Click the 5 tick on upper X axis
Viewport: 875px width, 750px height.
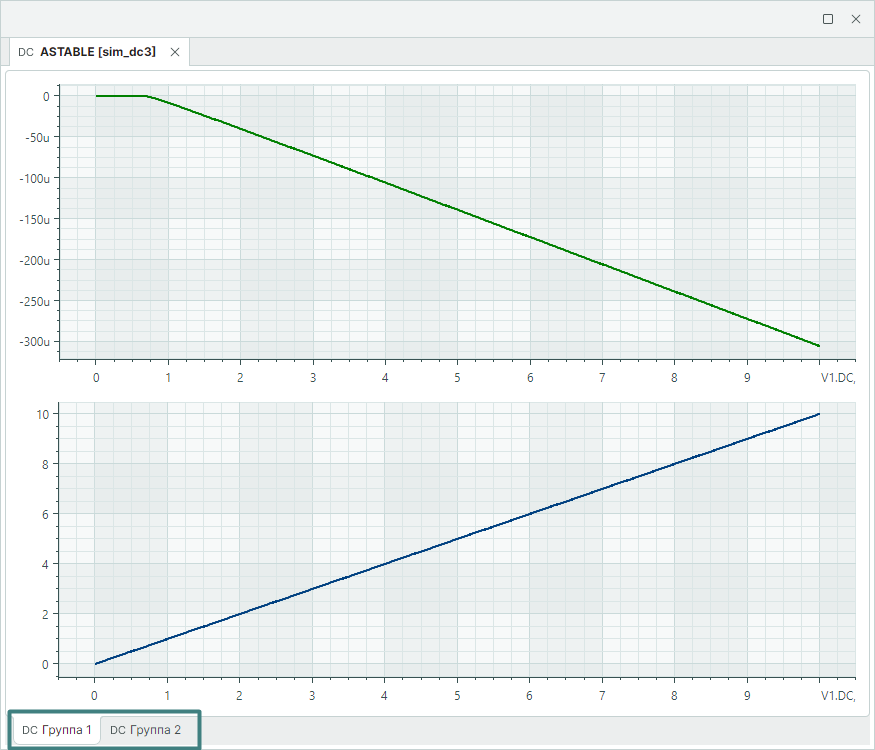(457, 378)
